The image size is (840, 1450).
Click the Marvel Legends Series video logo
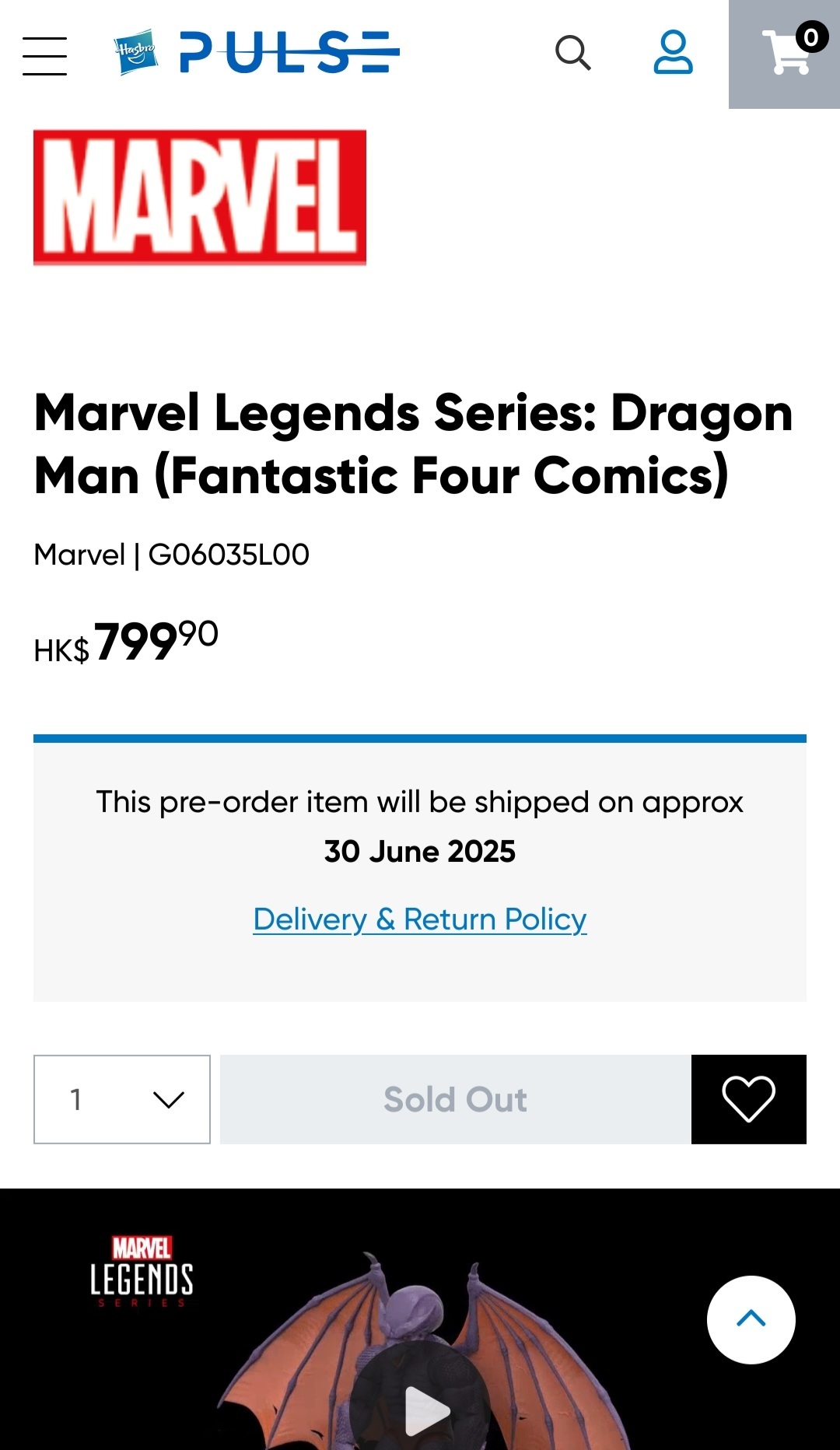[142, 1272]
